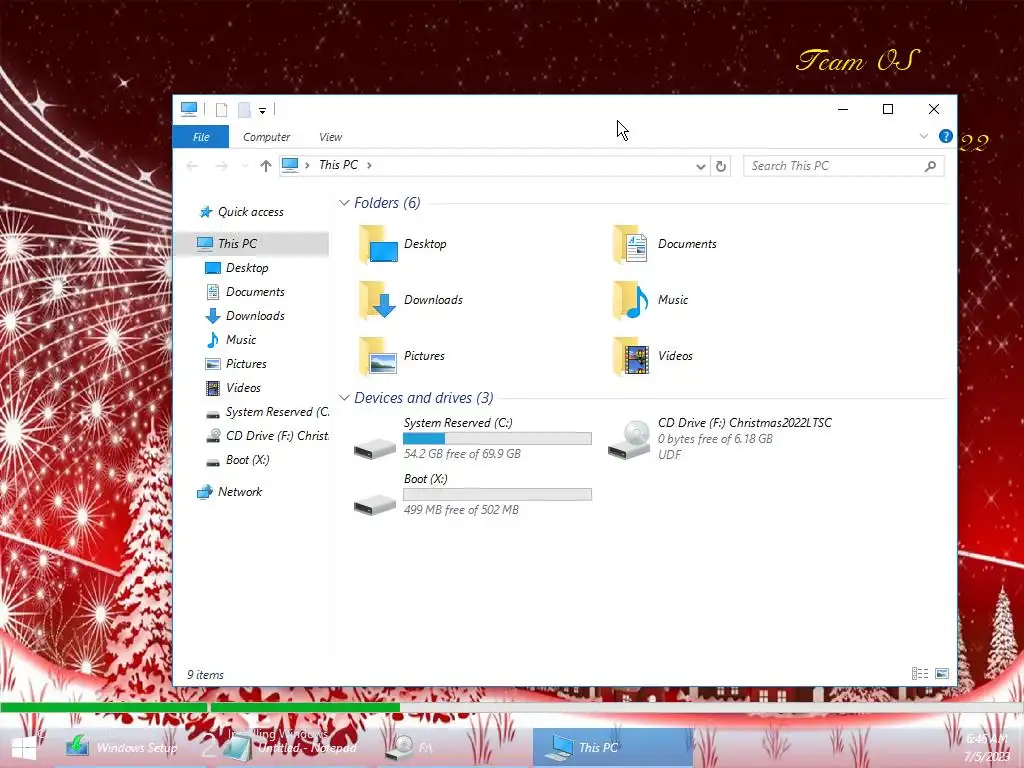Click the Back navigation arrow

[192, 166]
